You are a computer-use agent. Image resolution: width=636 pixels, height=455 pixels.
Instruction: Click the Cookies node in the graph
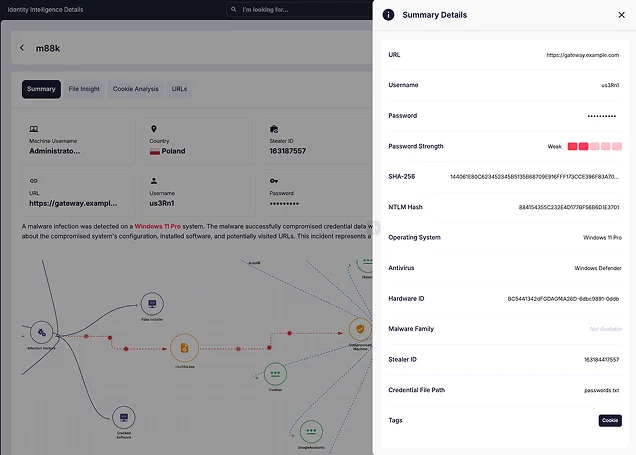275,374
